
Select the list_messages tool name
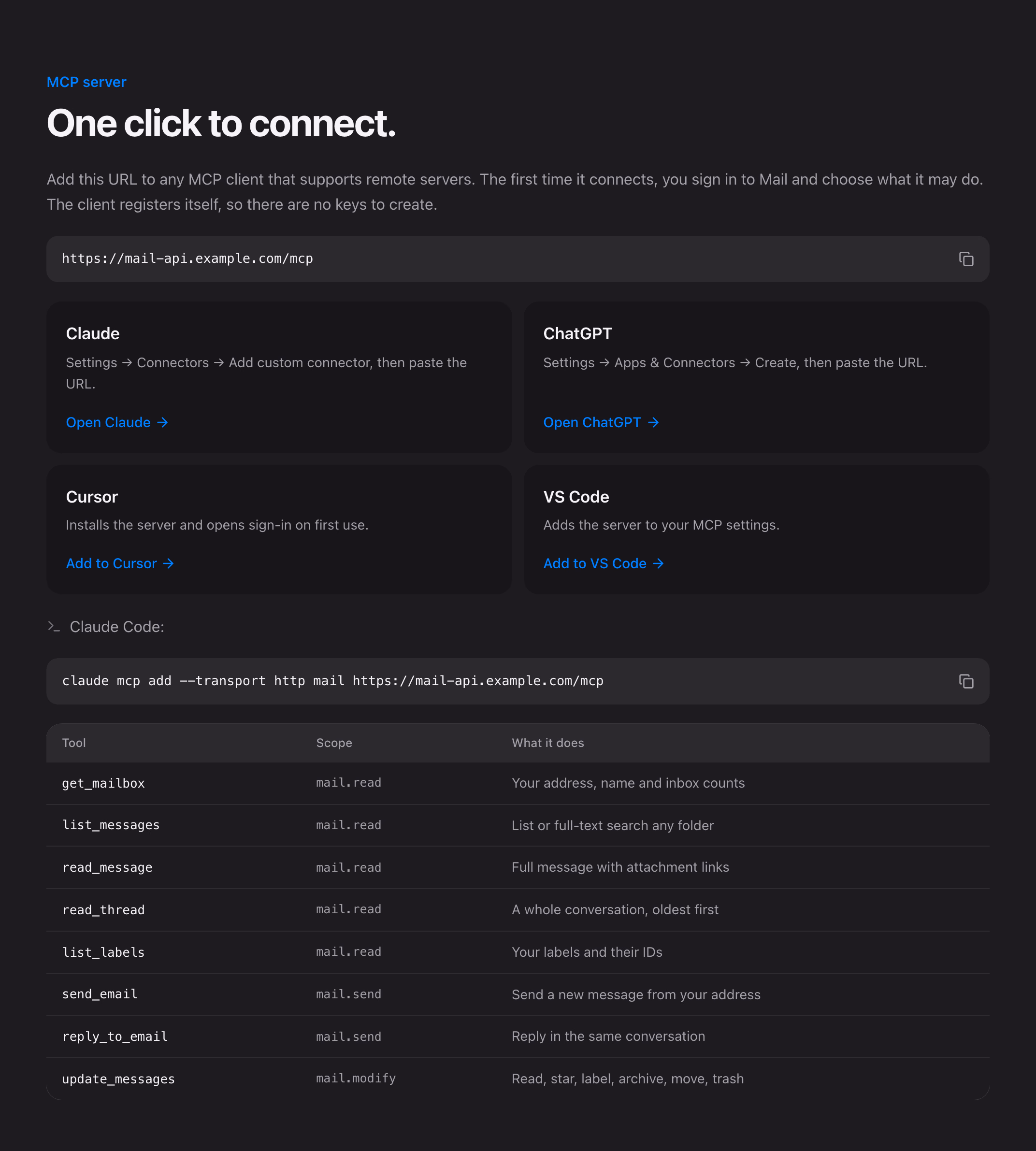pos(111,825)
